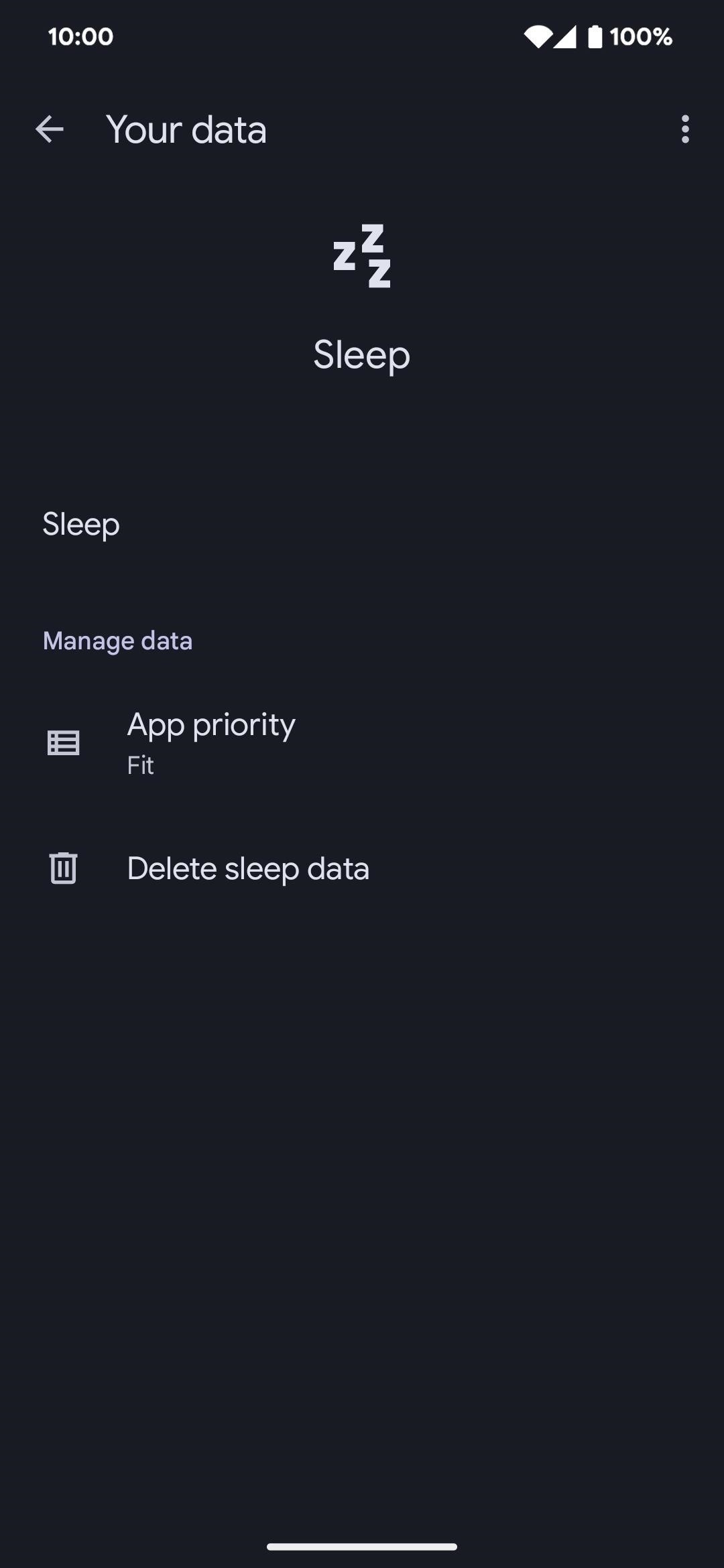Image resolution: width=724 pixels, height=1568 pixels.
Task: Select the 100% battery text
Action: click(642, 37)
